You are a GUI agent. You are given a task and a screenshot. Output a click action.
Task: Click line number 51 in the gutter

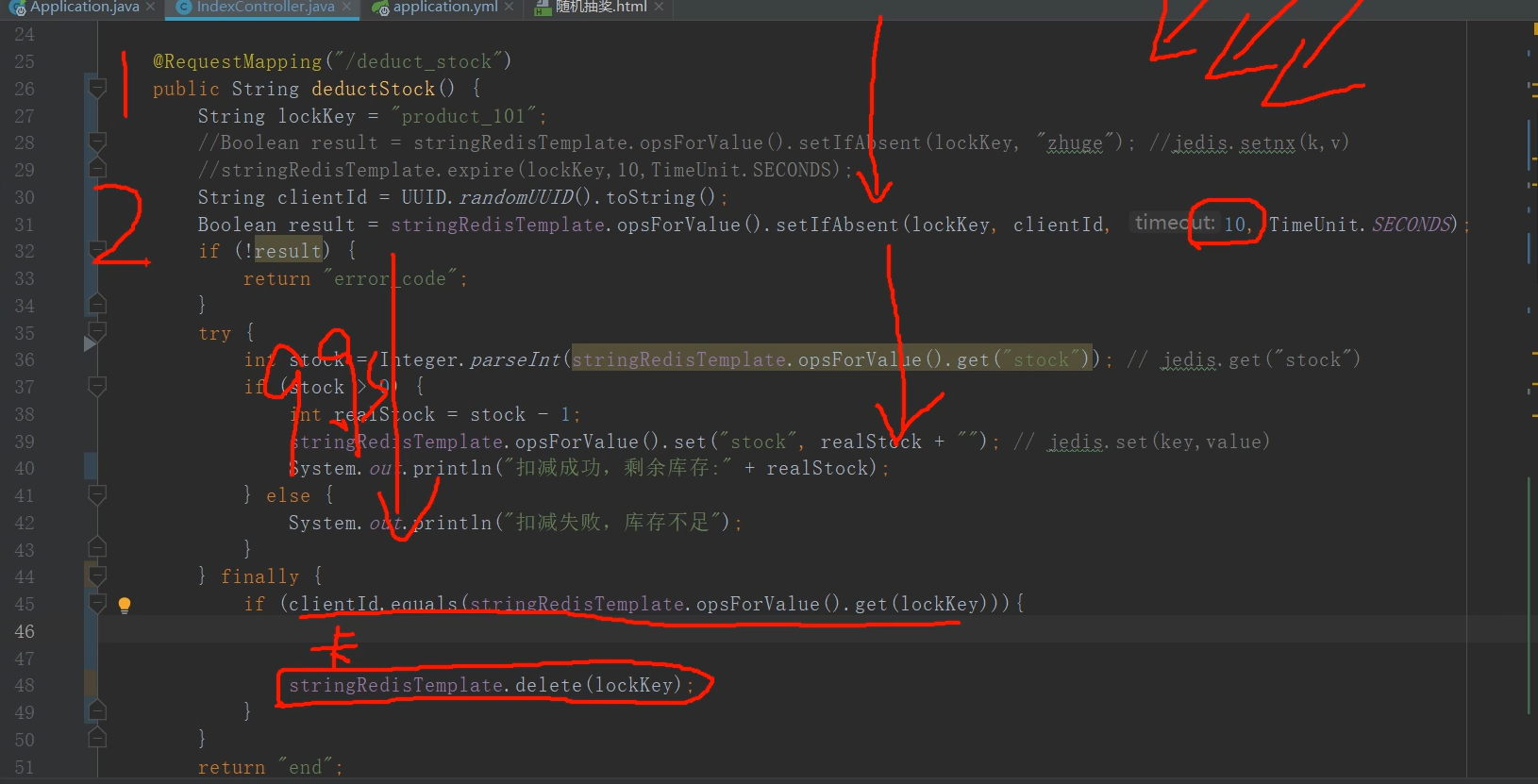pyautogui.click(x=25, y=767)
